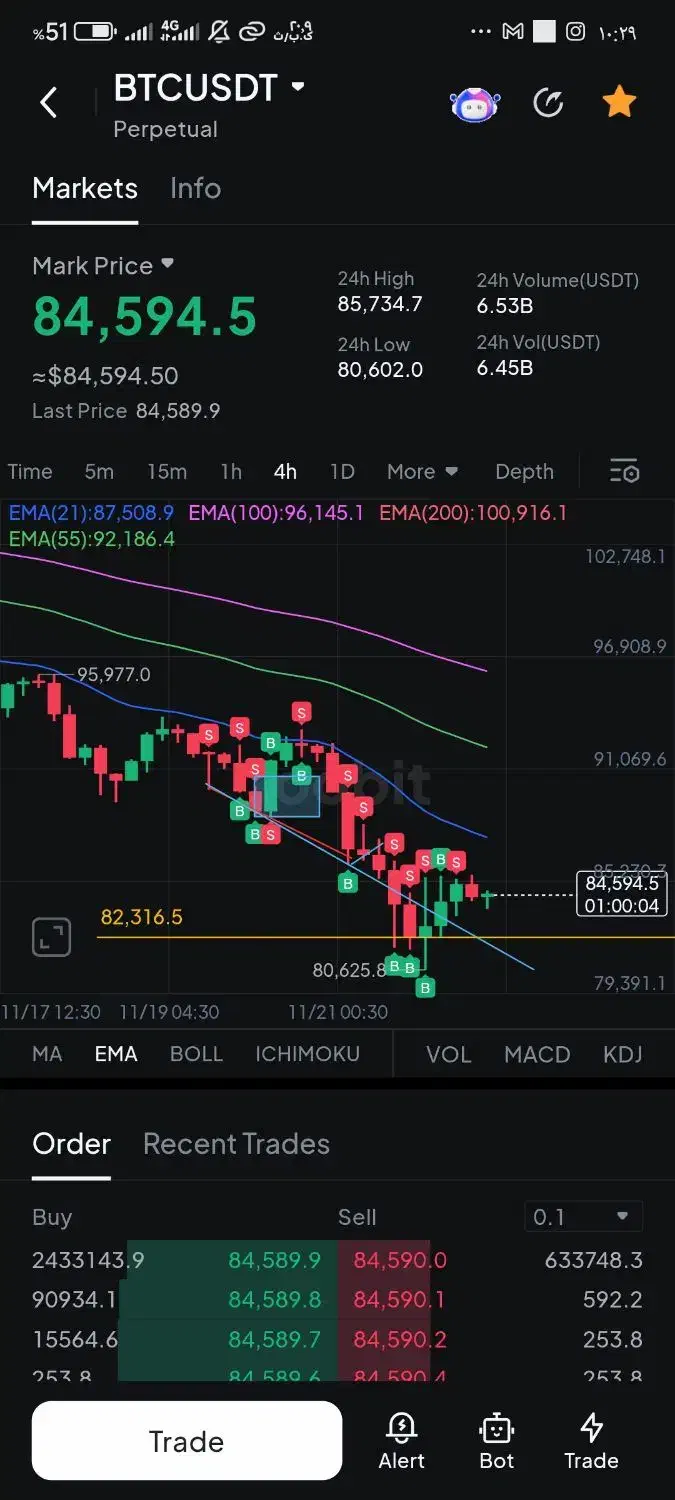675x1500 pixels.
Task: Select 4h timeframe
Action: [285, 471]
